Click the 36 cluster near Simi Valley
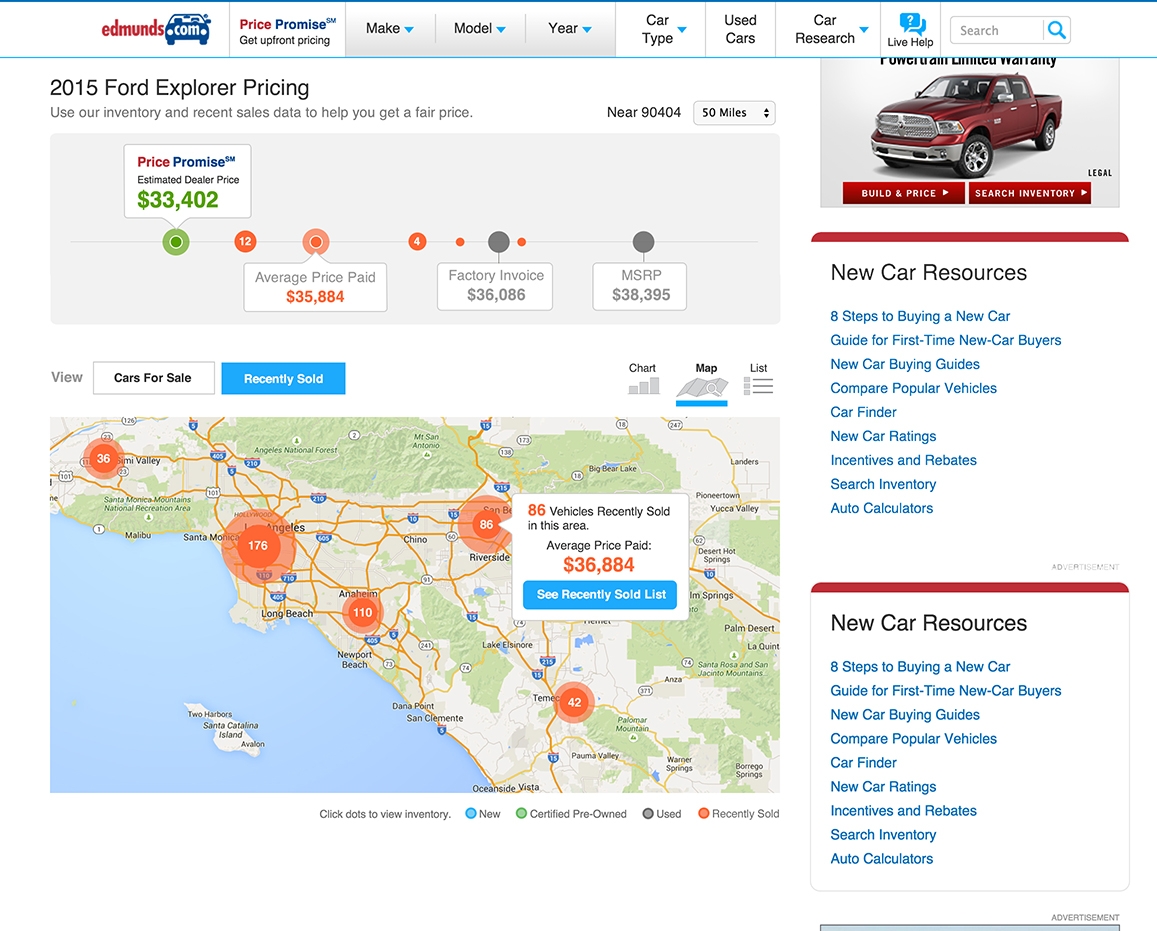This screenshot has height=931, width=1157. click(103, 459)
